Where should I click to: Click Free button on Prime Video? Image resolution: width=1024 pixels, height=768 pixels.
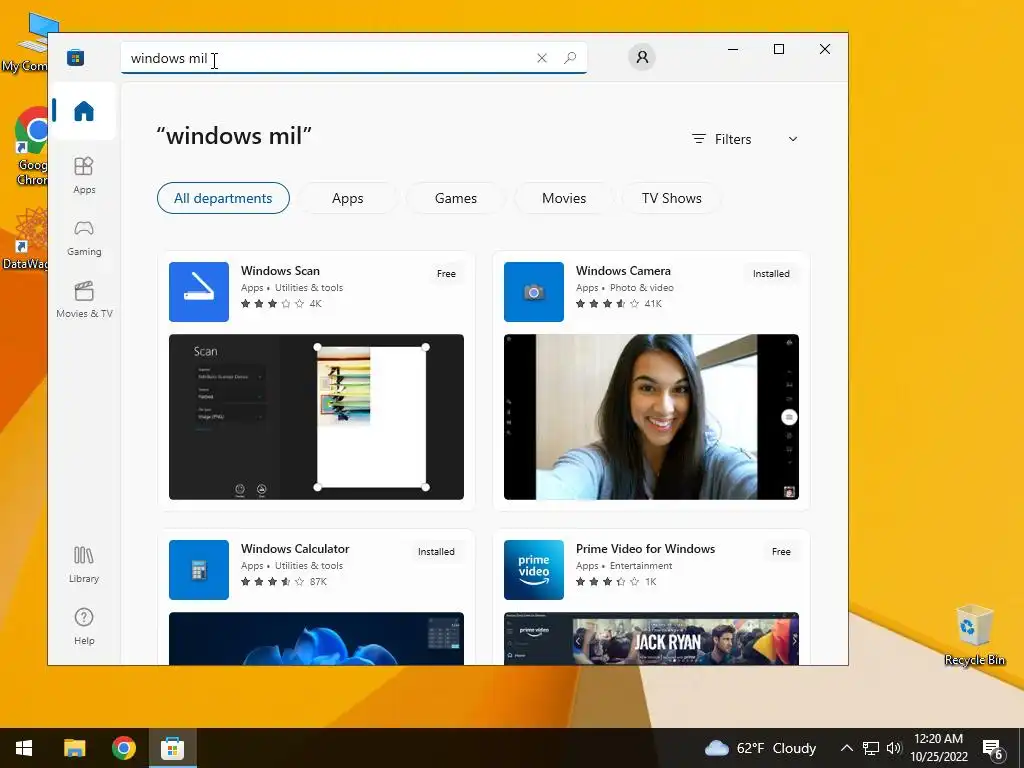point(781,552)
